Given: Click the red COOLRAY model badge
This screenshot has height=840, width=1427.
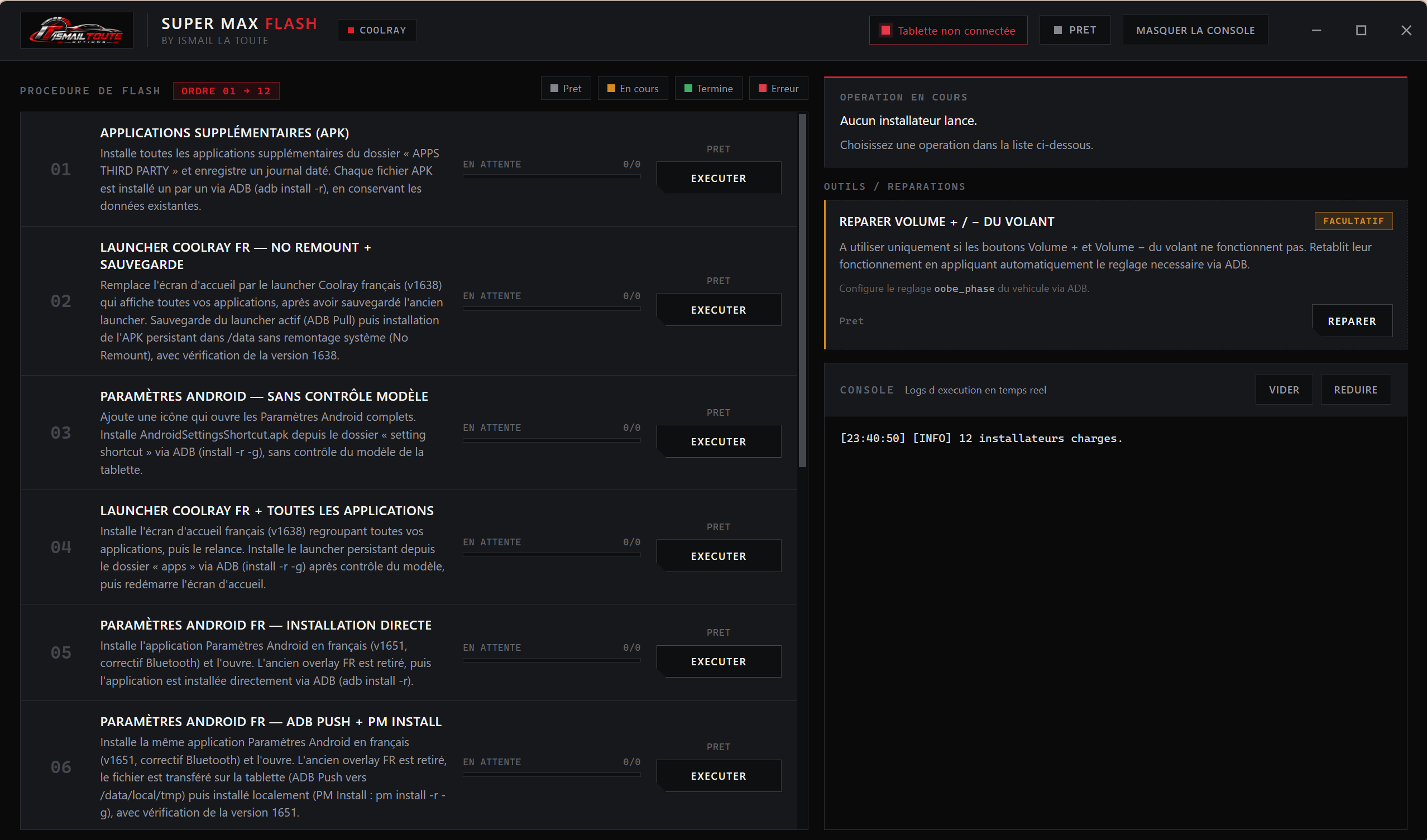Looking at the screenshot, I should (x=377, y=31).
